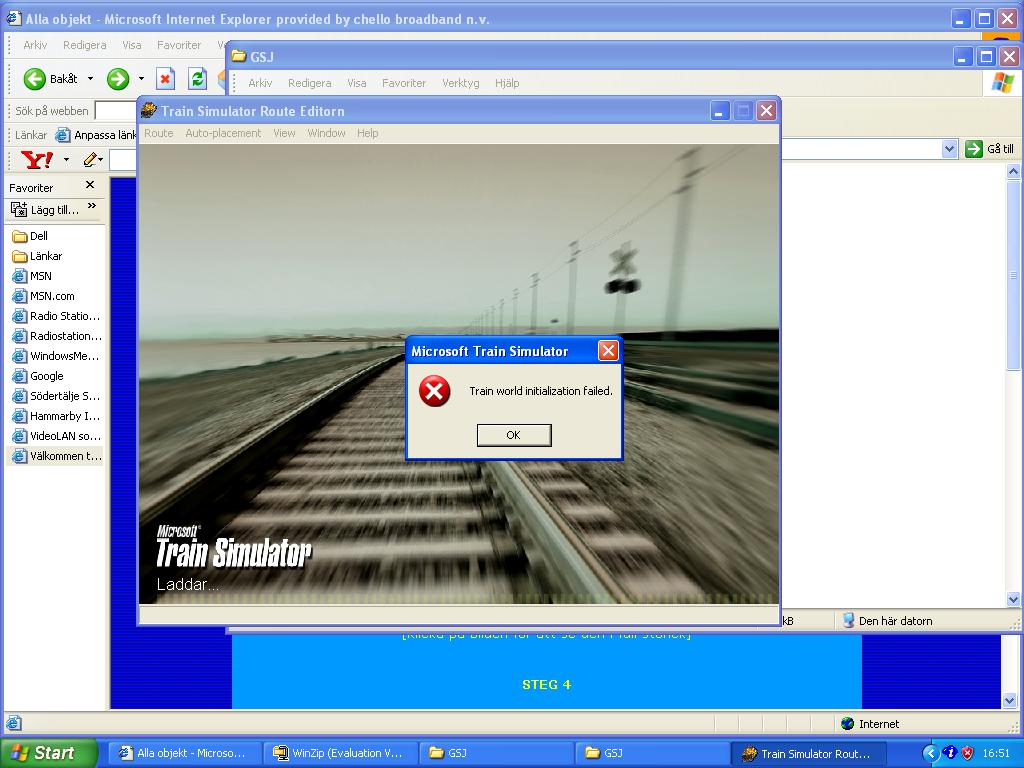Switch to Train Simulator Route Editor taskbar button

click(x=808, y=753)
